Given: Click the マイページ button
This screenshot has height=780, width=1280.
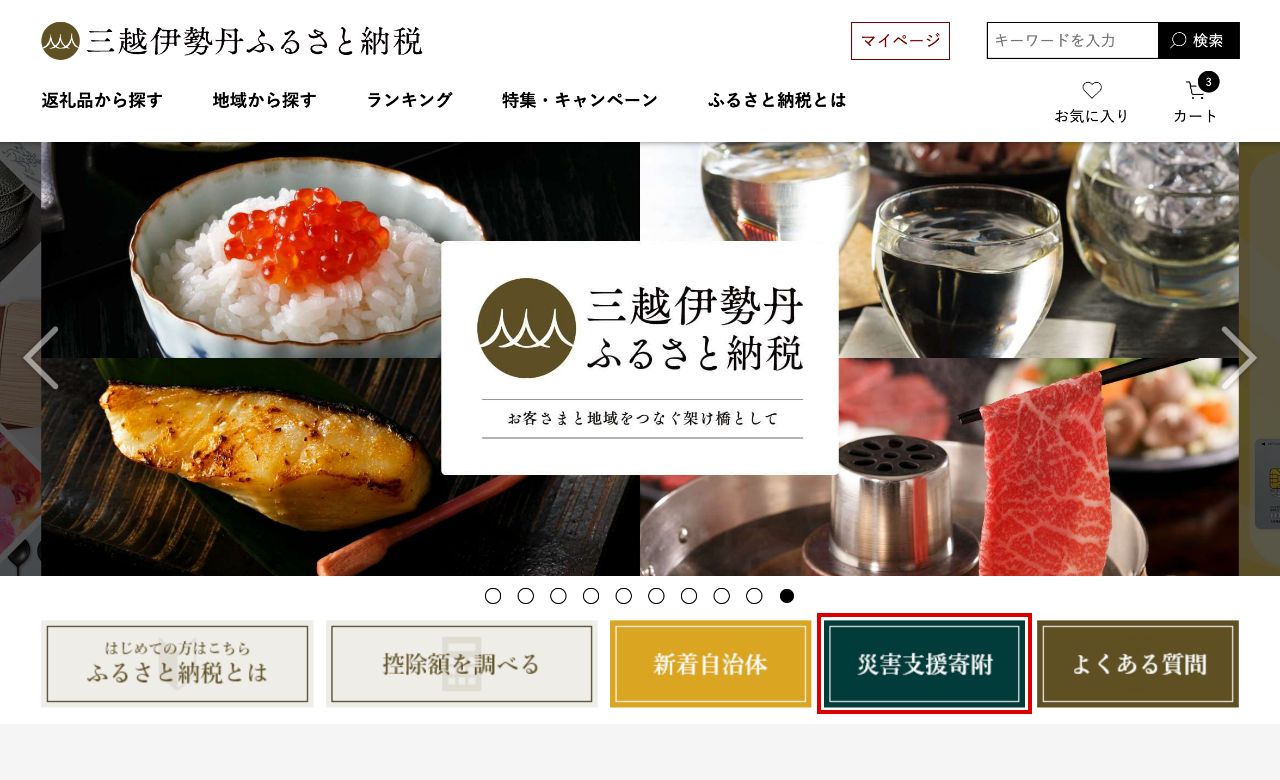Looking at the screenshot, I should coord(900,41).
